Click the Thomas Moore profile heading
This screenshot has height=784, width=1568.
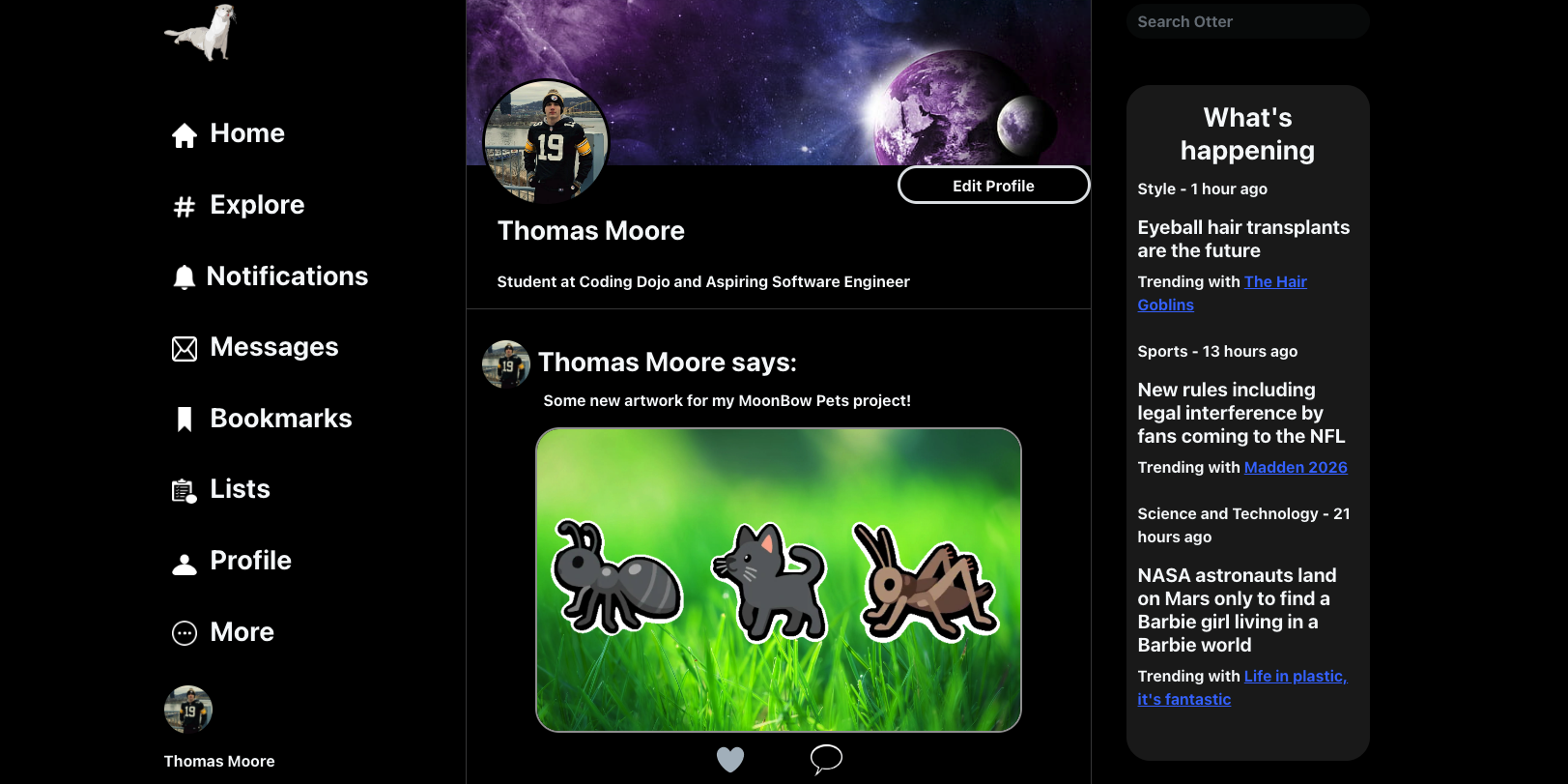coord(591,231)
